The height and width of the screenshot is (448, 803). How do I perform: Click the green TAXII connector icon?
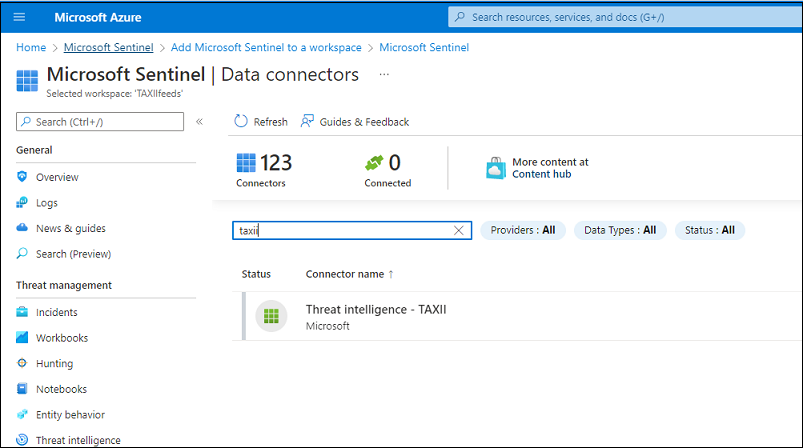point(271,316)
